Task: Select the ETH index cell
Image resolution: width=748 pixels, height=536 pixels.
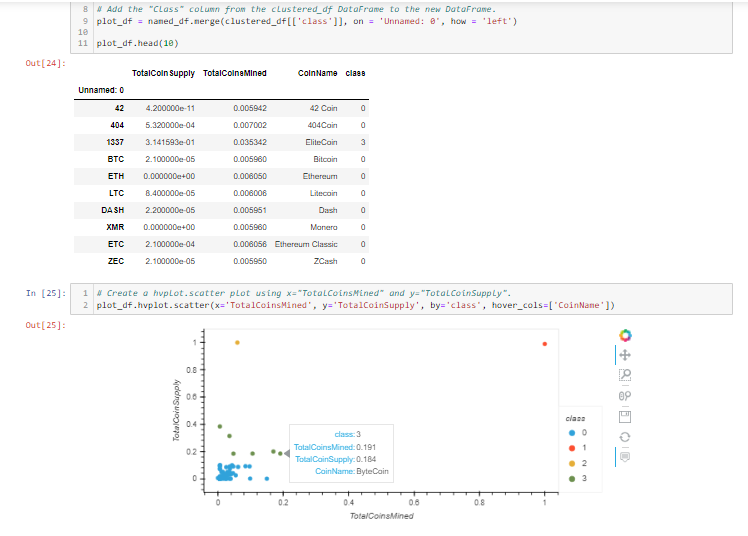Action: [x=116, y=176]
